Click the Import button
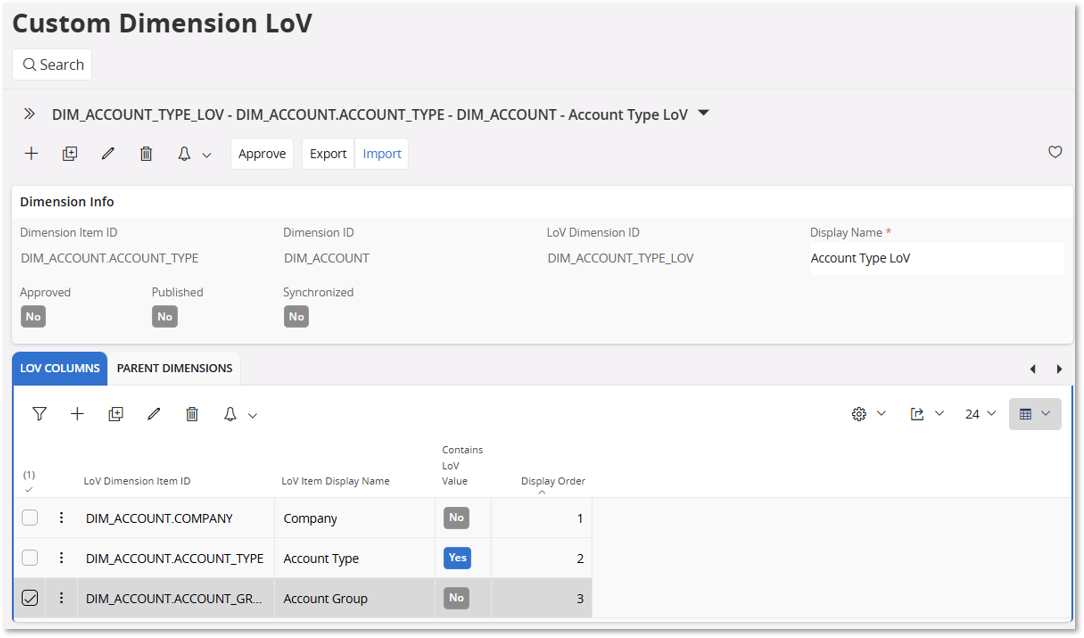 pos(382,153)
